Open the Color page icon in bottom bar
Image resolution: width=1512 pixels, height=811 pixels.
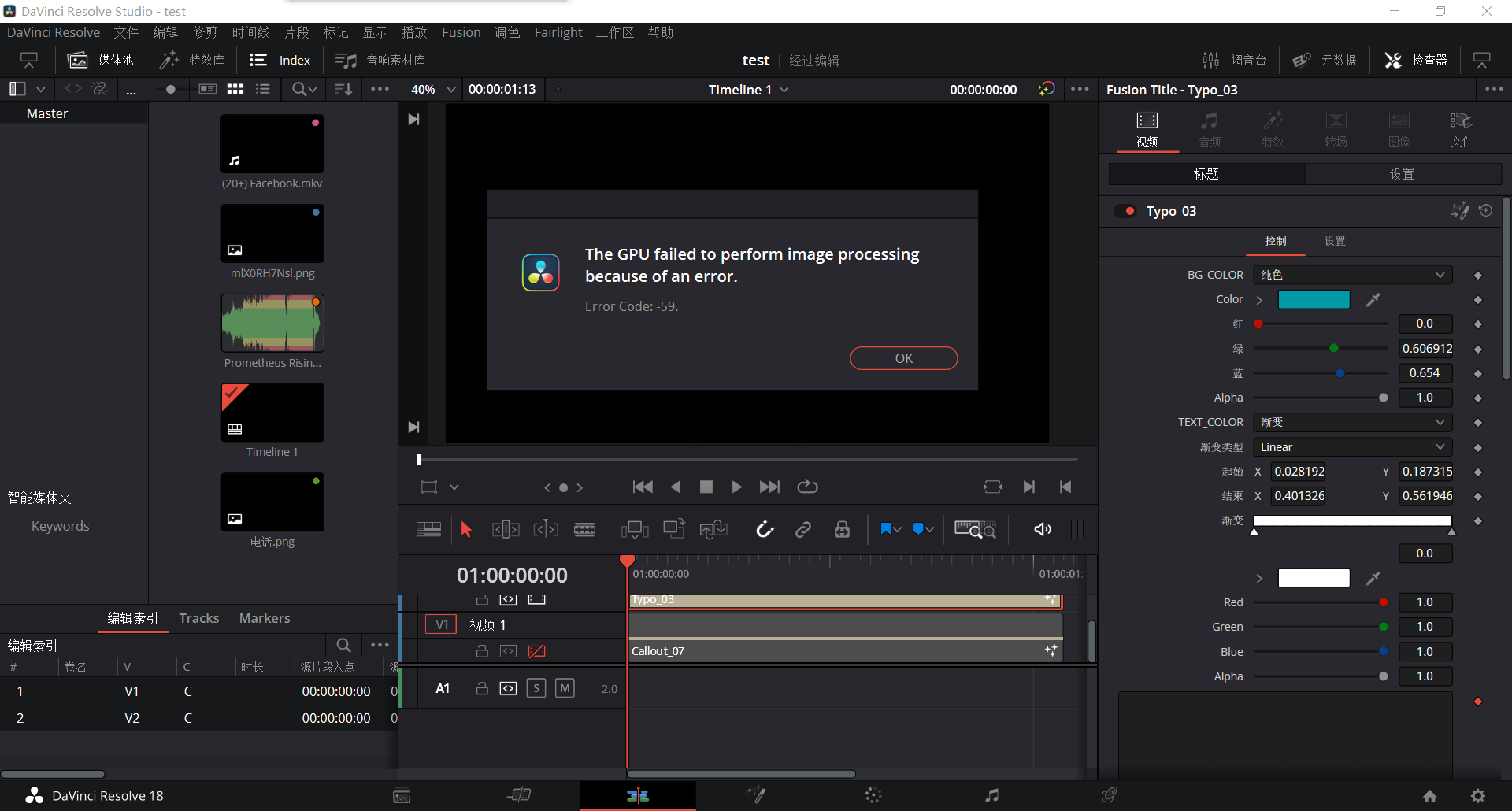coord(873,795)
